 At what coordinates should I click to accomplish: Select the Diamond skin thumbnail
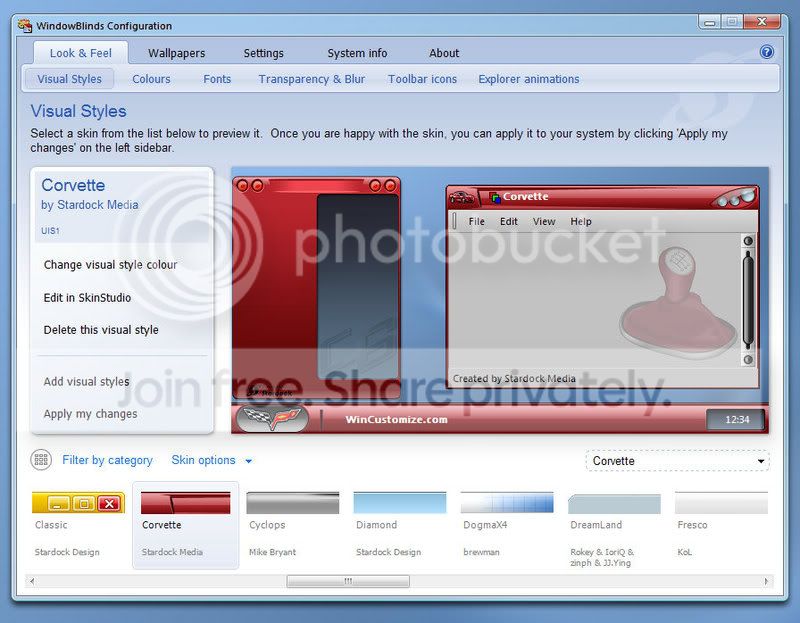click(399, 525)
